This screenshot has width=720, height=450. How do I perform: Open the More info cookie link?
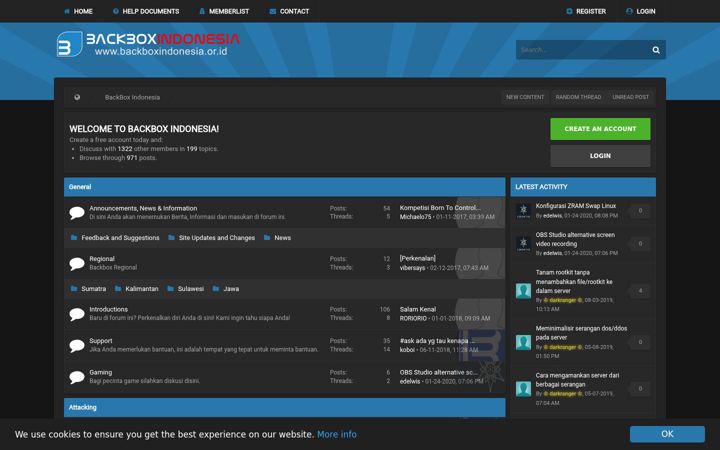[337, 434]
